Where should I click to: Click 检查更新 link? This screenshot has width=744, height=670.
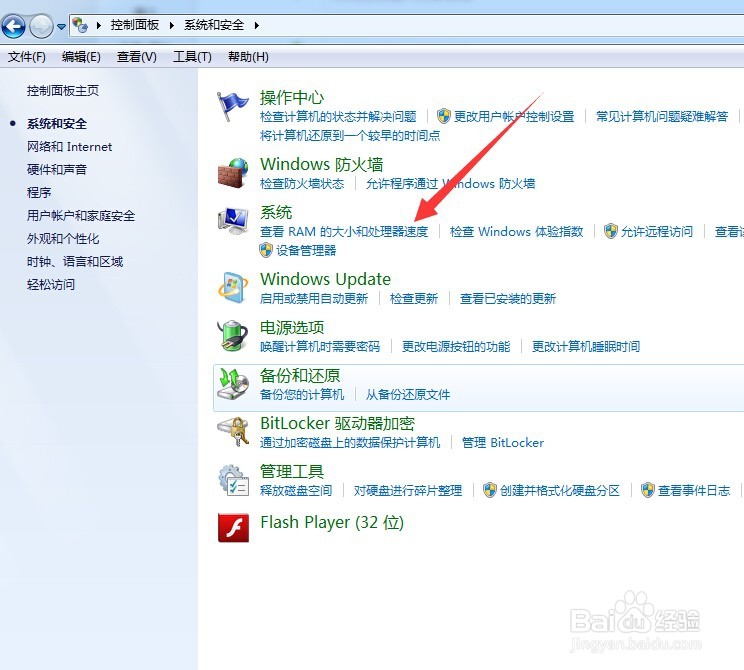click(x=414, y=298)
